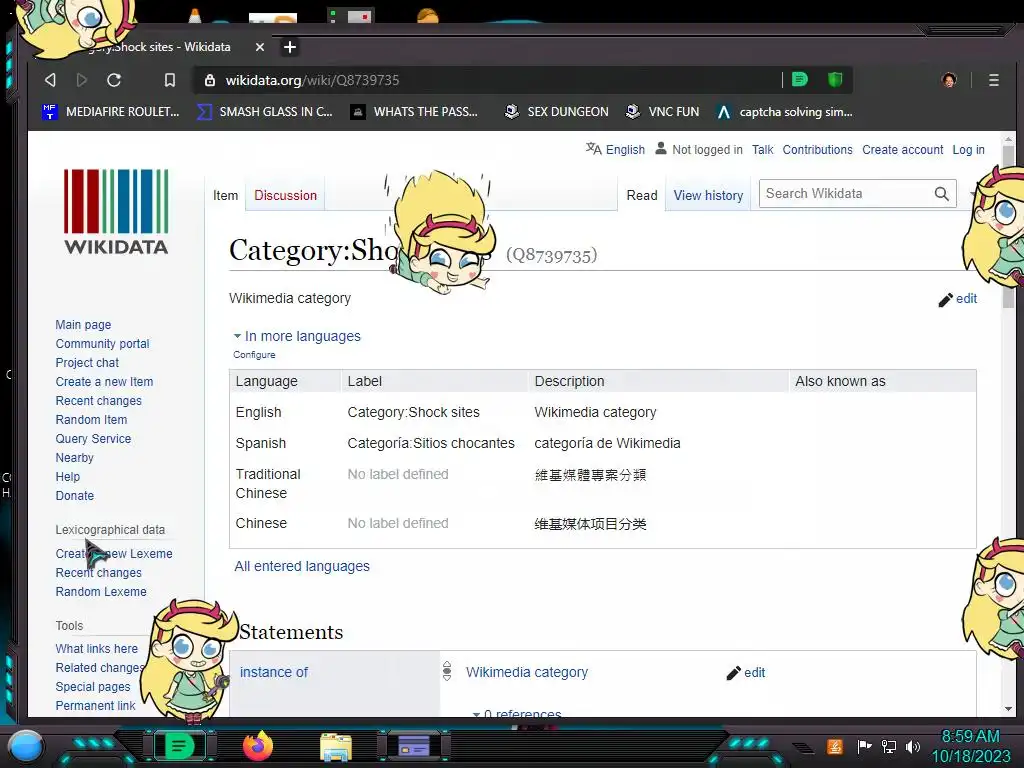
Task: Open MEDIAFIRE ROULET... bookmark
Action: tap(111, 112)
